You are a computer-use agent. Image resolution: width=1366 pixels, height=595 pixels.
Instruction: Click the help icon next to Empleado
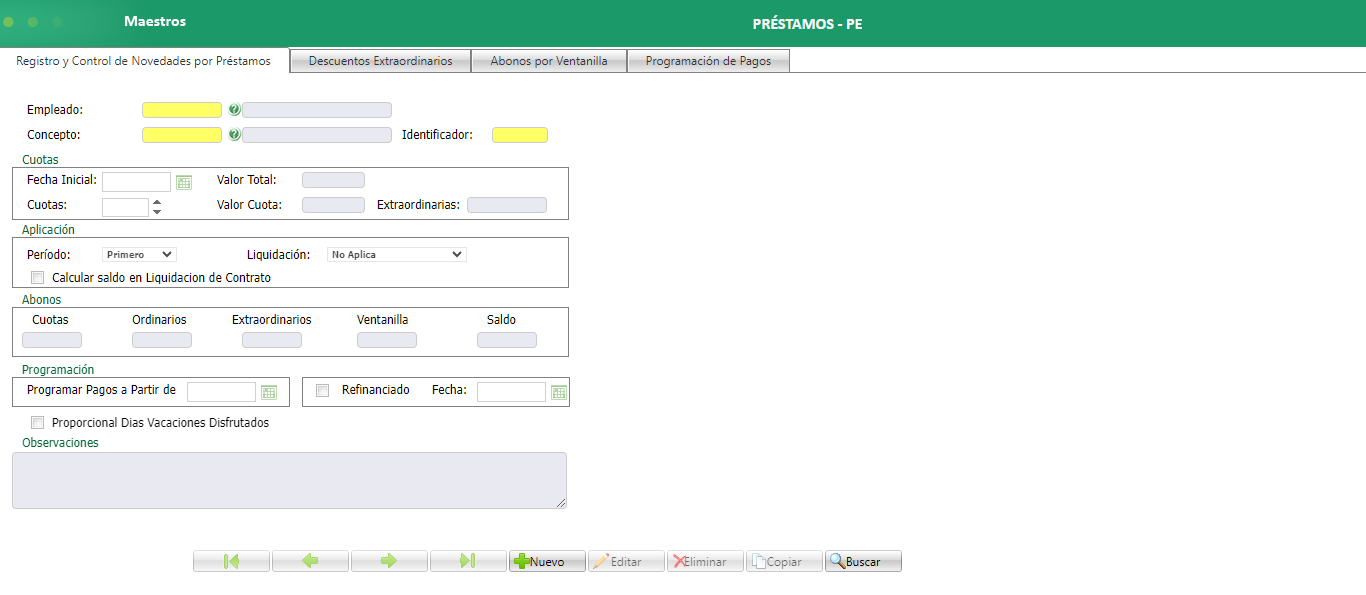(235, 109)
